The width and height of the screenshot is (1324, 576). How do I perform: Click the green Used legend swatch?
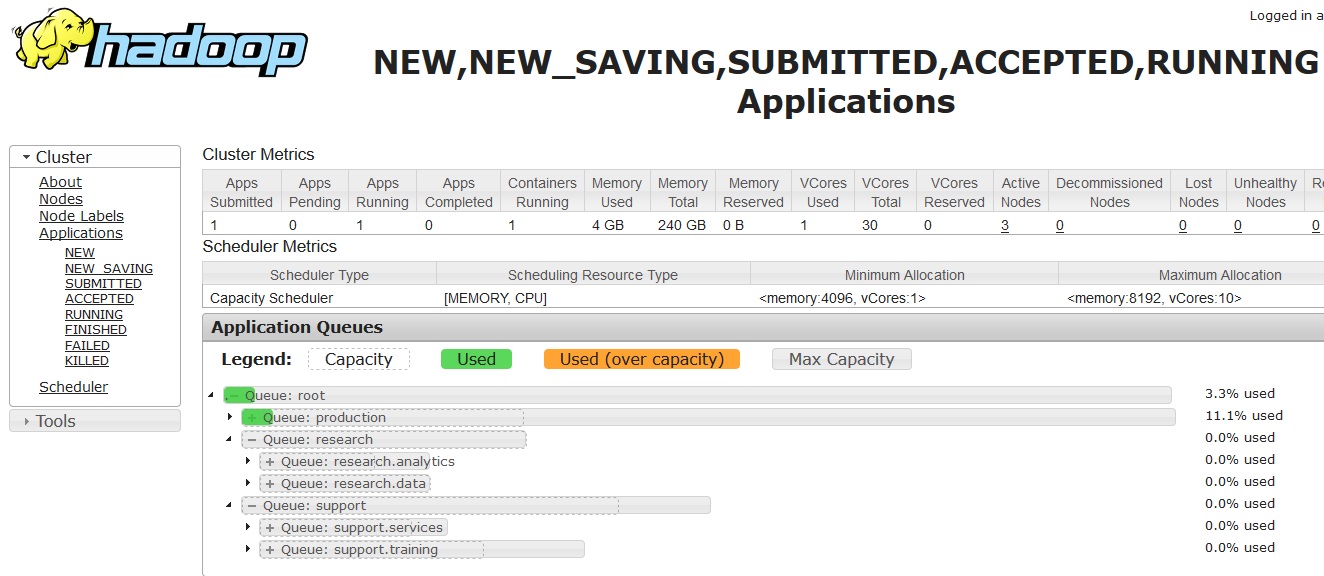click(x=476, y=359)
